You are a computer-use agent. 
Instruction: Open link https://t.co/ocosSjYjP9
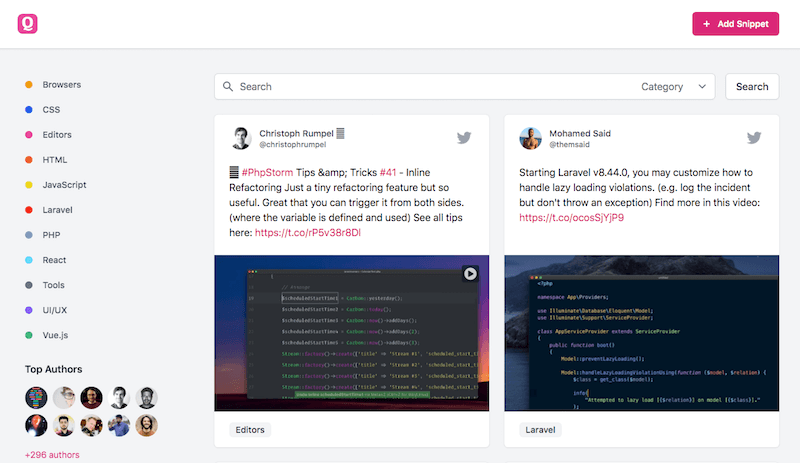(x=571, y=217)
